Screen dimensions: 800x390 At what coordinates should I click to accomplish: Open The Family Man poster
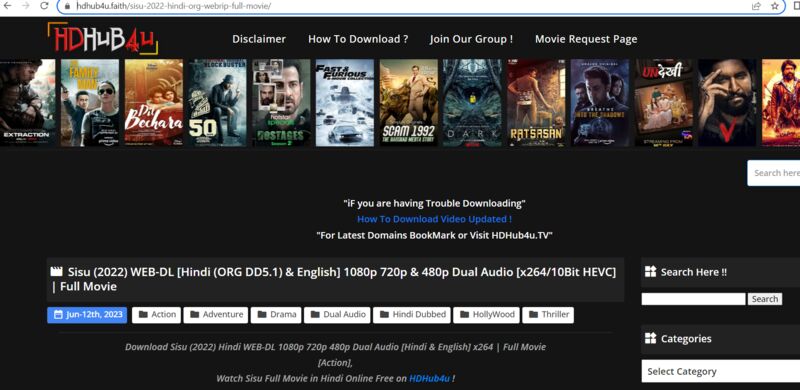click(x=90, y=103)
